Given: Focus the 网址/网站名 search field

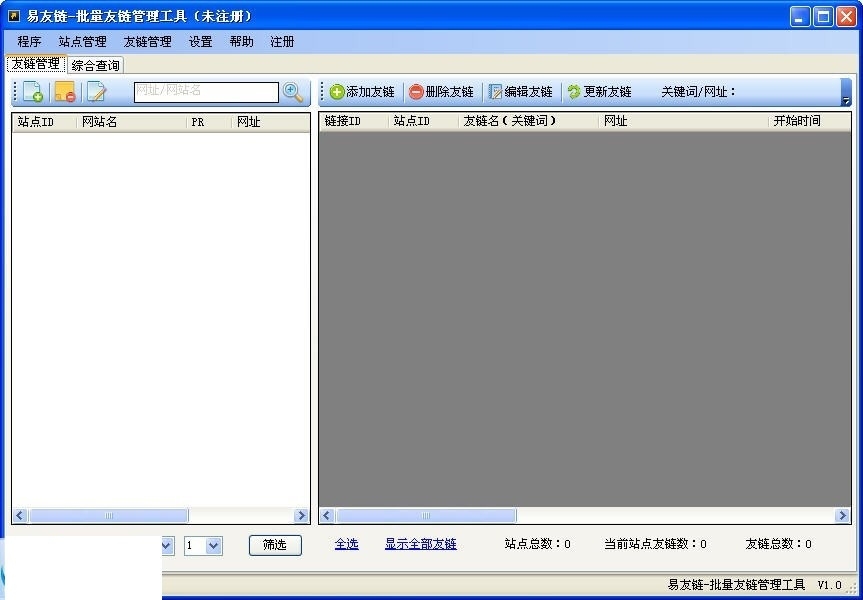Looking at the screenshot, I should [x=206, y=92].
